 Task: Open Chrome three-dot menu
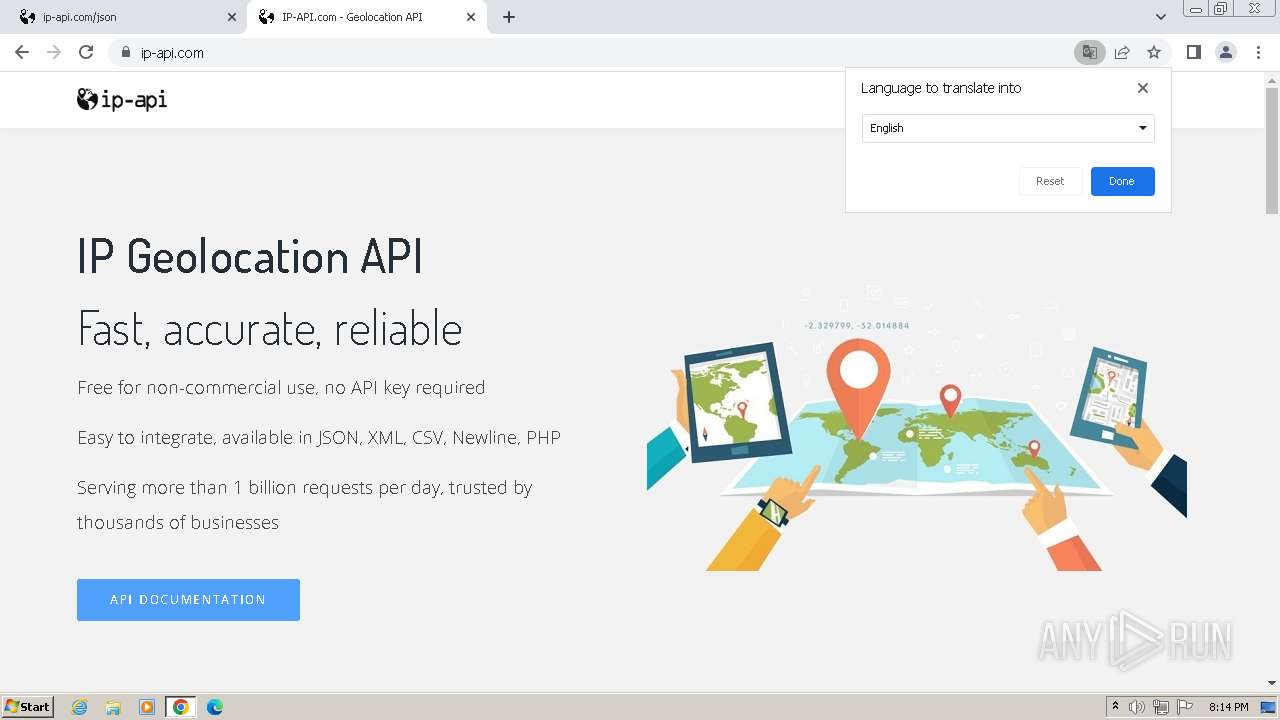tap(1258, 52)
